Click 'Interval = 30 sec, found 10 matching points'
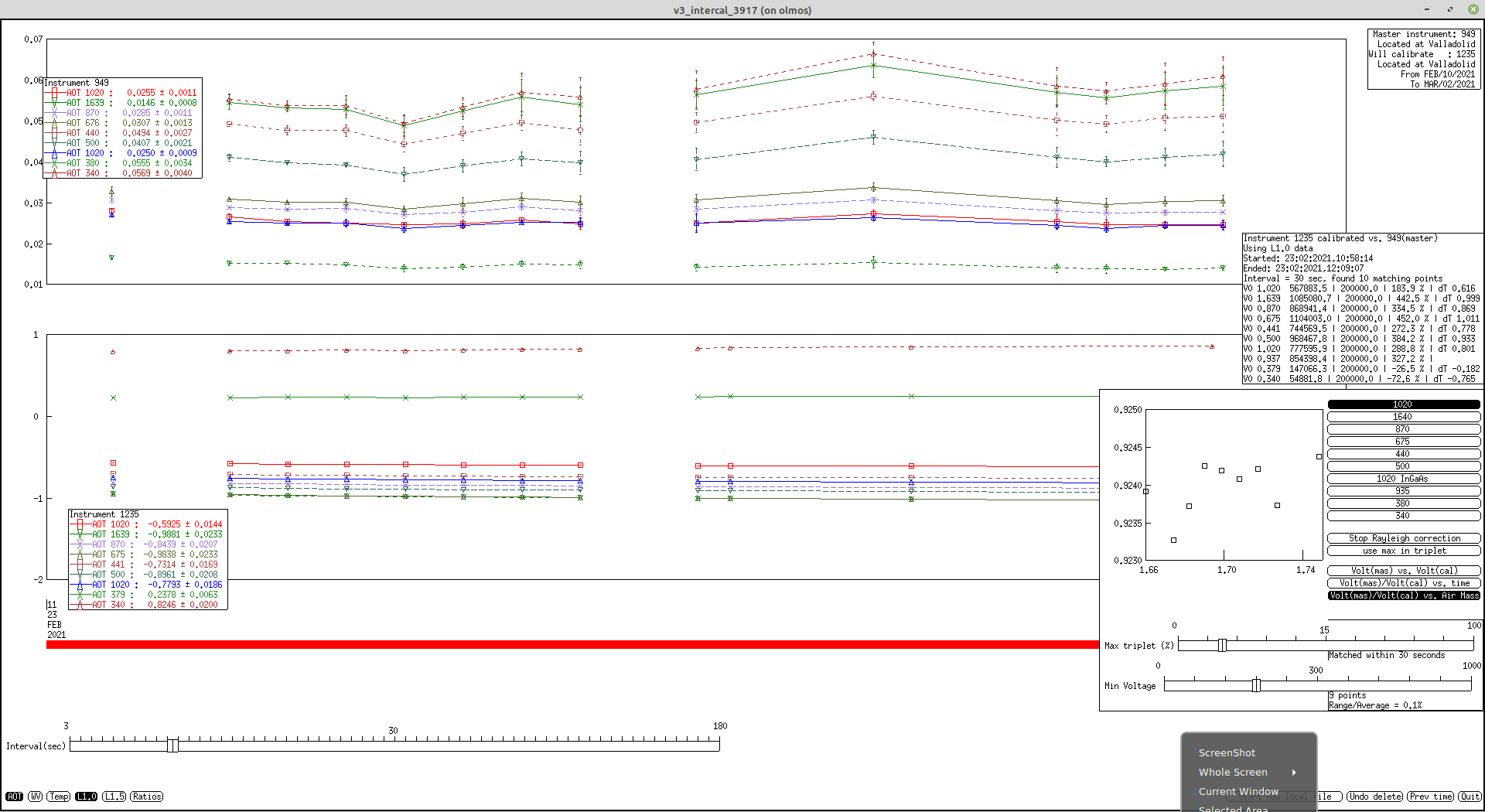Image resolution: width=1485 pixels, height=812 pixels. point(1343,278)
